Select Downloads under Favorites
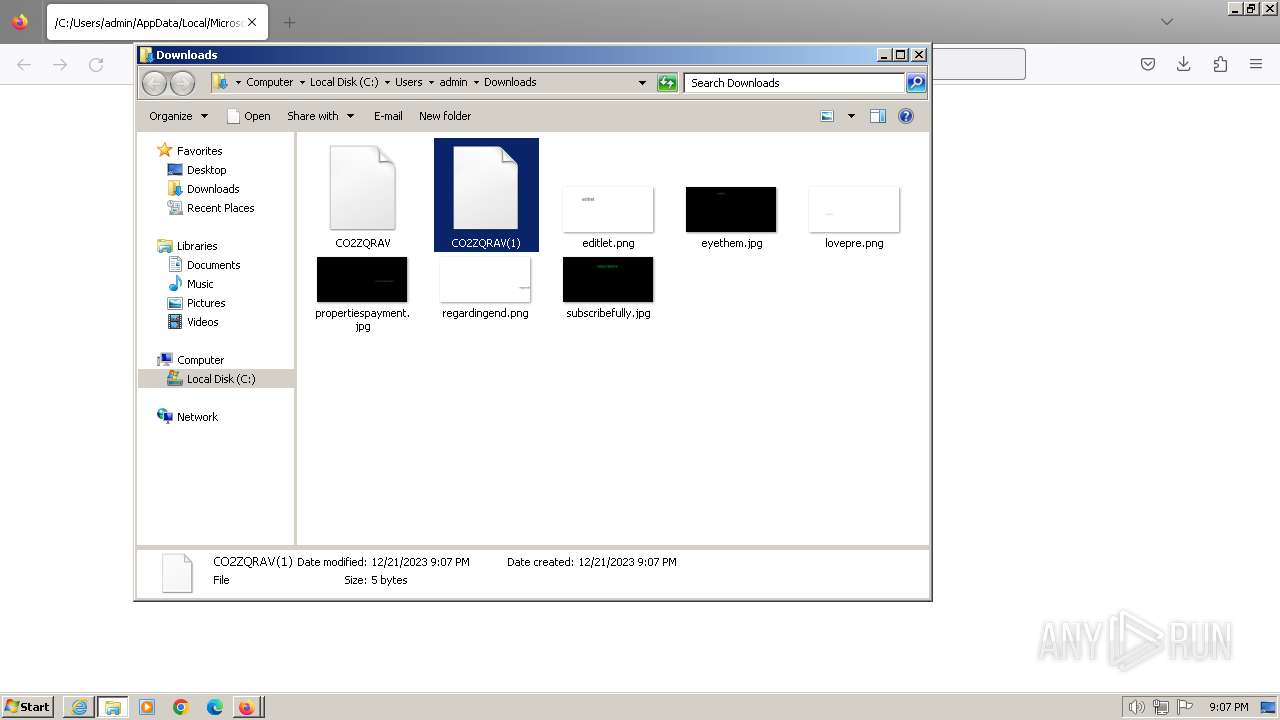This screenshot has height=720, width=1280. tap(213, 189)
